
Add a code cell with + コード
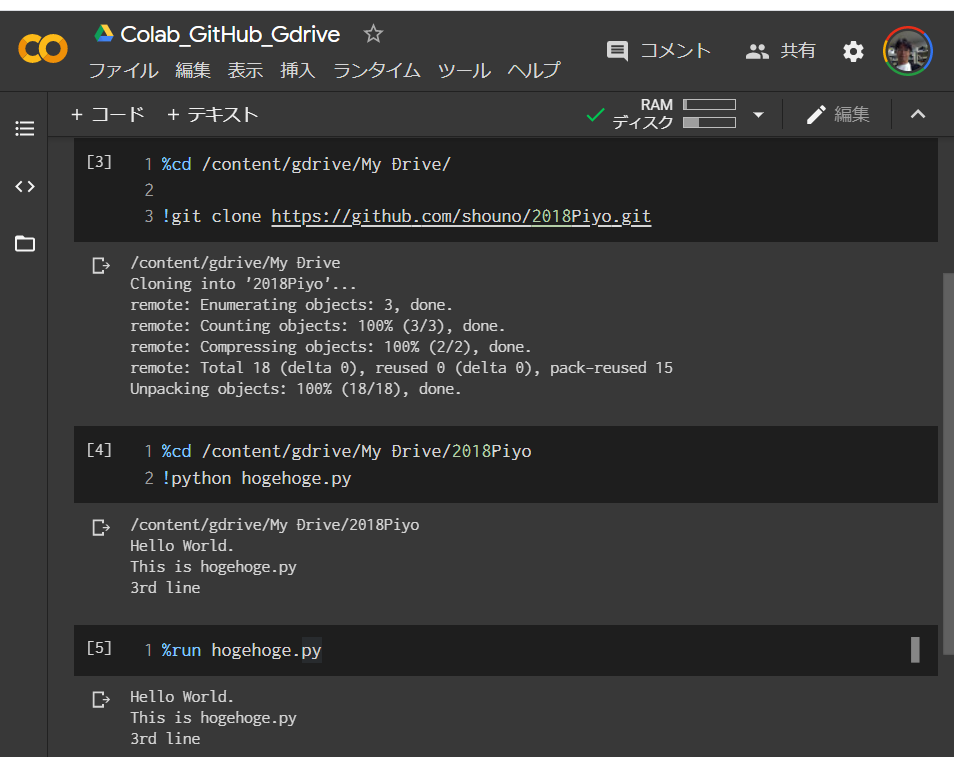pos(108,114)
